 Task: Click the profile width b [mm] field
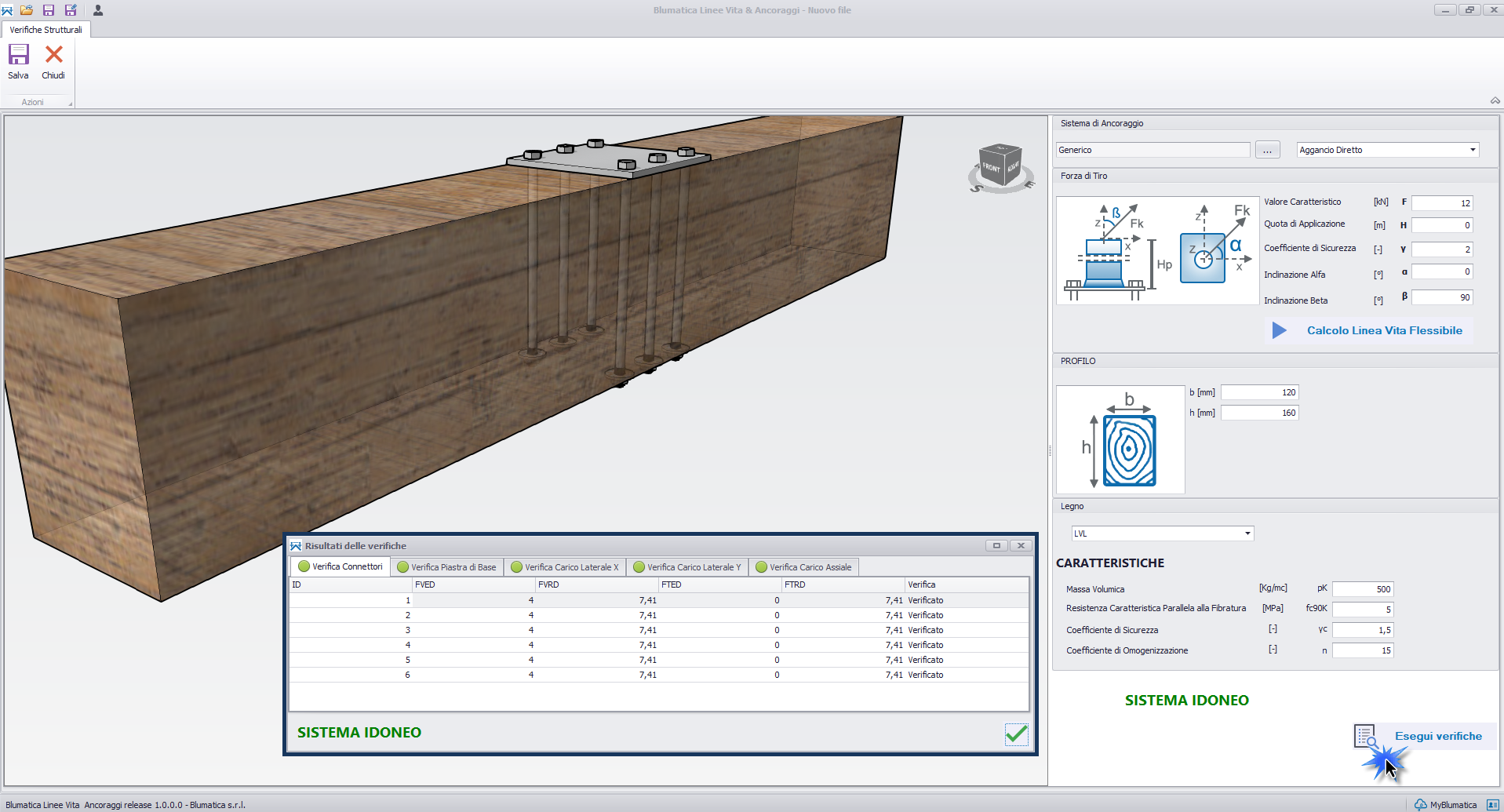[1259, 392]
